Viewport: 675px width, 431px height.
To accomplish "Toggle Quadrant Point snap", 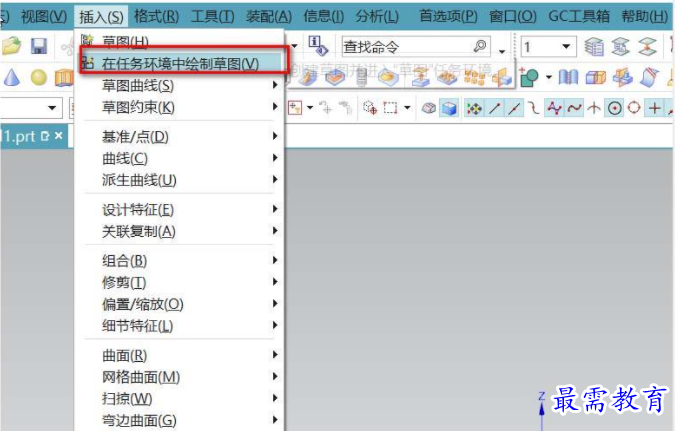I will tap(634, 108).
